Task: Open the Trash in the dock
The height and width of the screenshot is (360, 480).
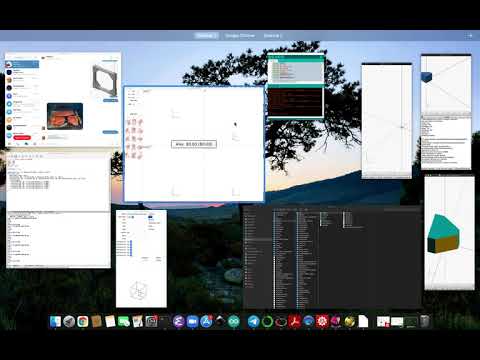Action: pyautogui.click(x=424, y=322)
